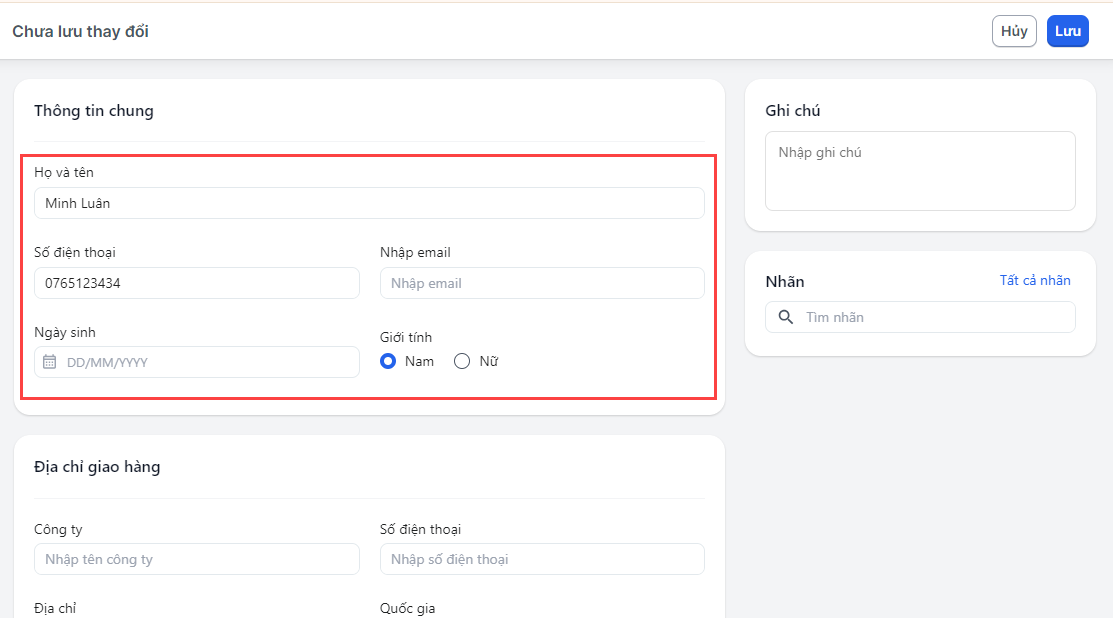Focus the Nhập email input box

click(542, 283)
